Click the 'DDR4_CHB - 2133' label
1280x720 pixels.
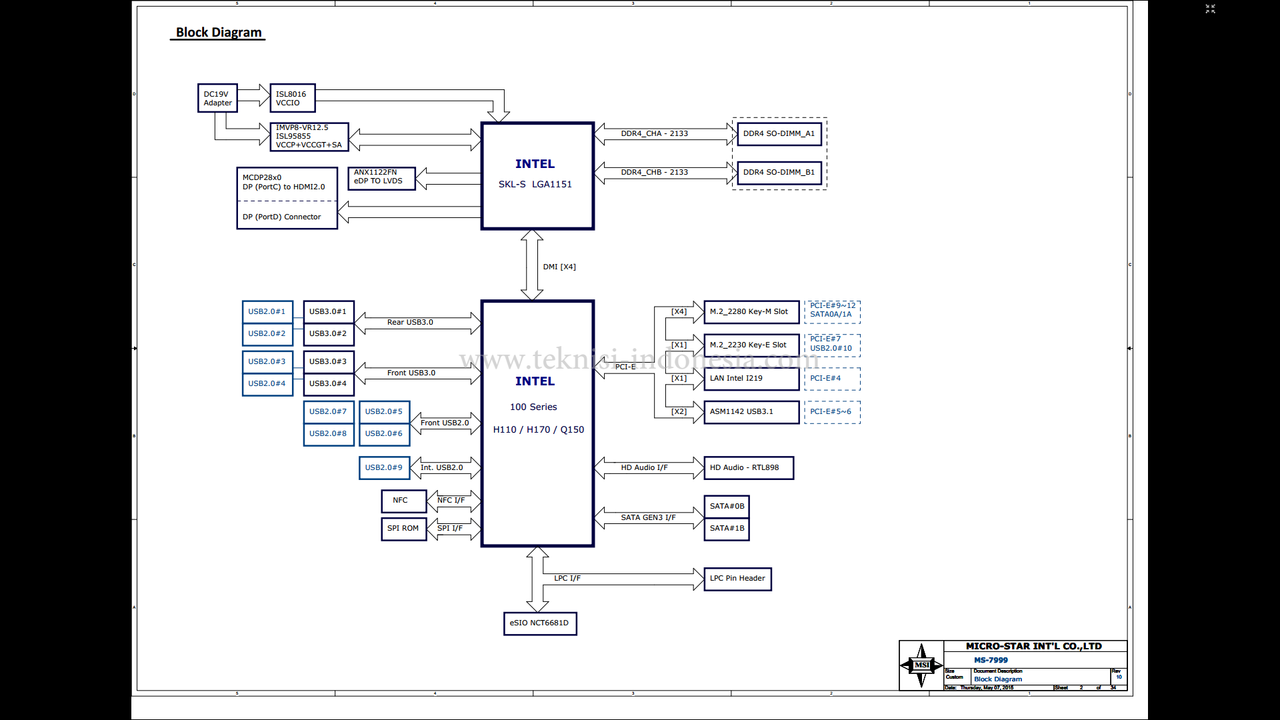[654, 172]
